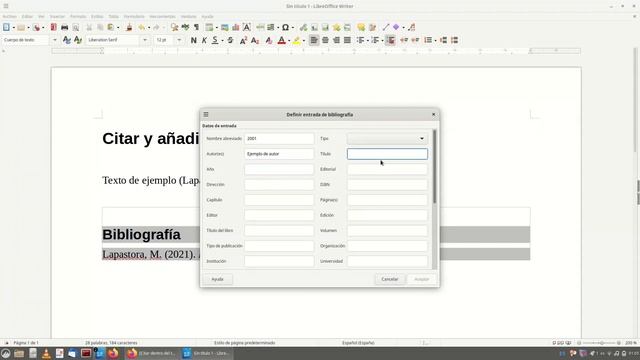Toggle Italic K button
Viewport: 640px width, 360px height.
pyautogui.click(x=204, y=40)
